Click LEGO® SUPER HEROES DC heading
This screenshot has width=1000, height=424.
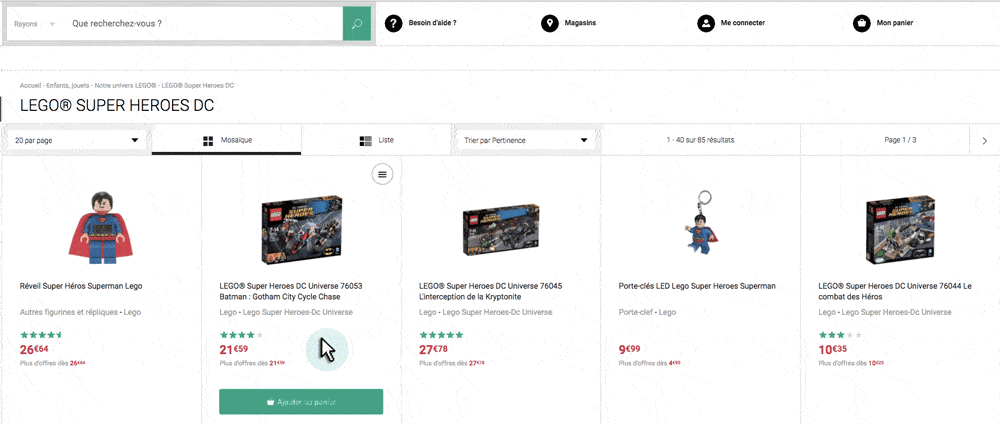pyautogui.click(x=117, y=106)
